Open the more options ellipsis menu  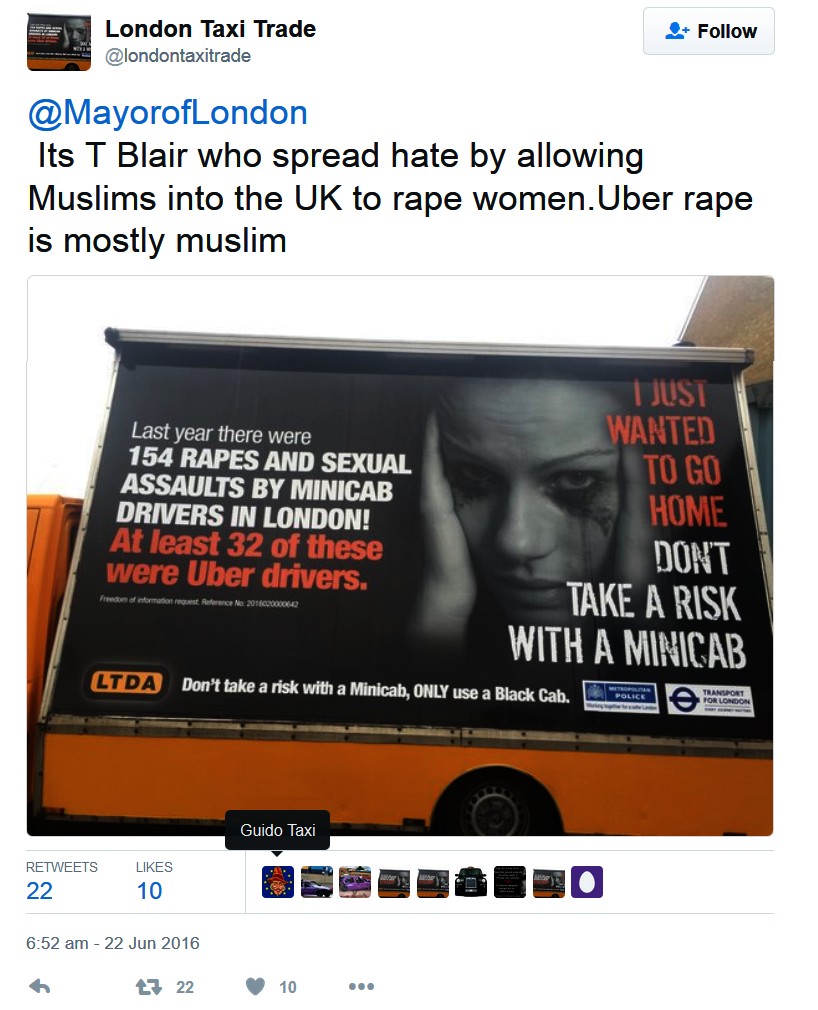click(x=361, y=986)
